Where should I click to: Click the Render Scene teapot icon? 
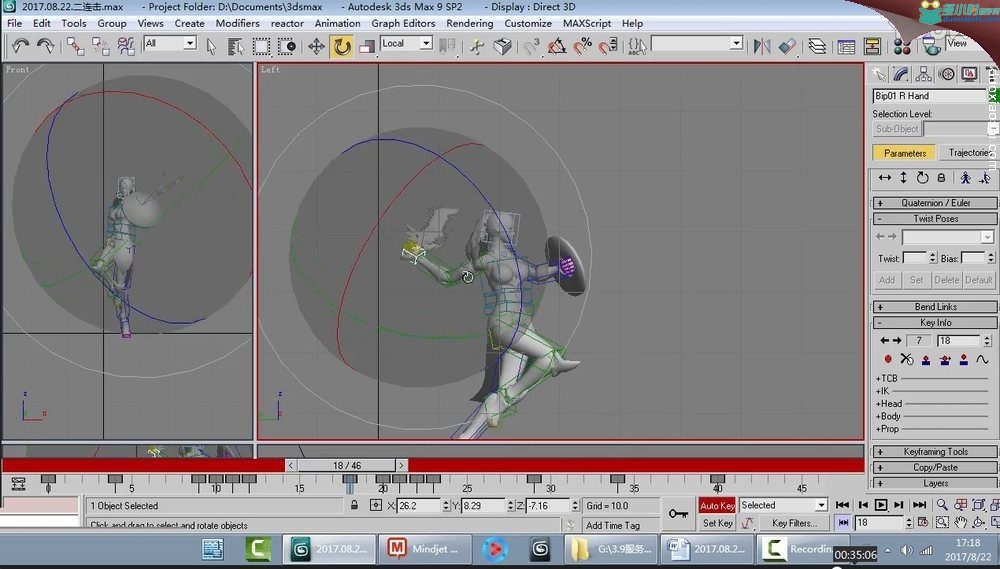[x=931, y=46]
